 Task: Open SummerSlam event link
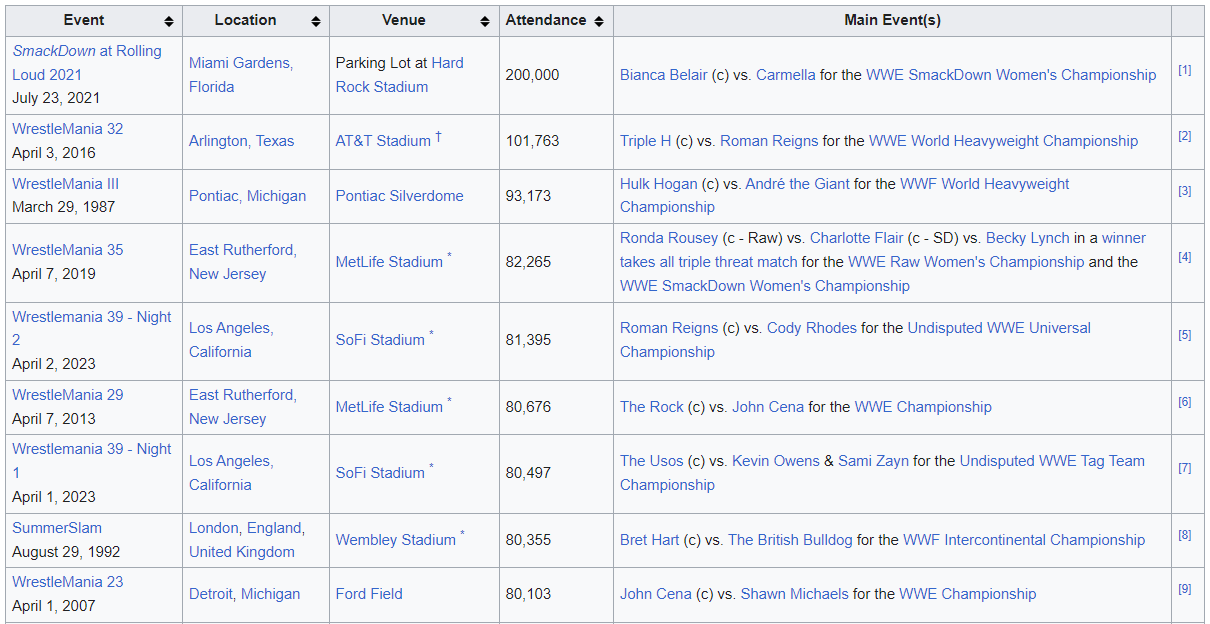coord(57,527)
